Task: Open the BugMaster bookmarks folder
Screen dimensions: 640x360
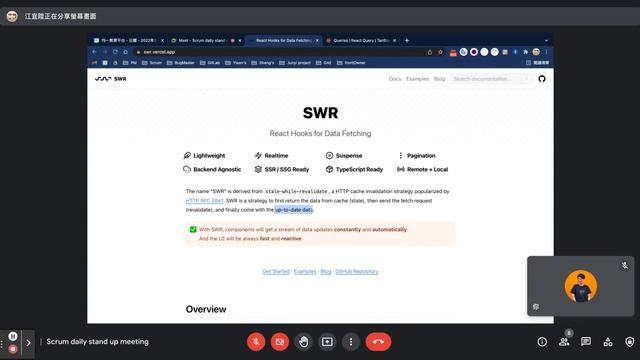Action: point(181,63)
